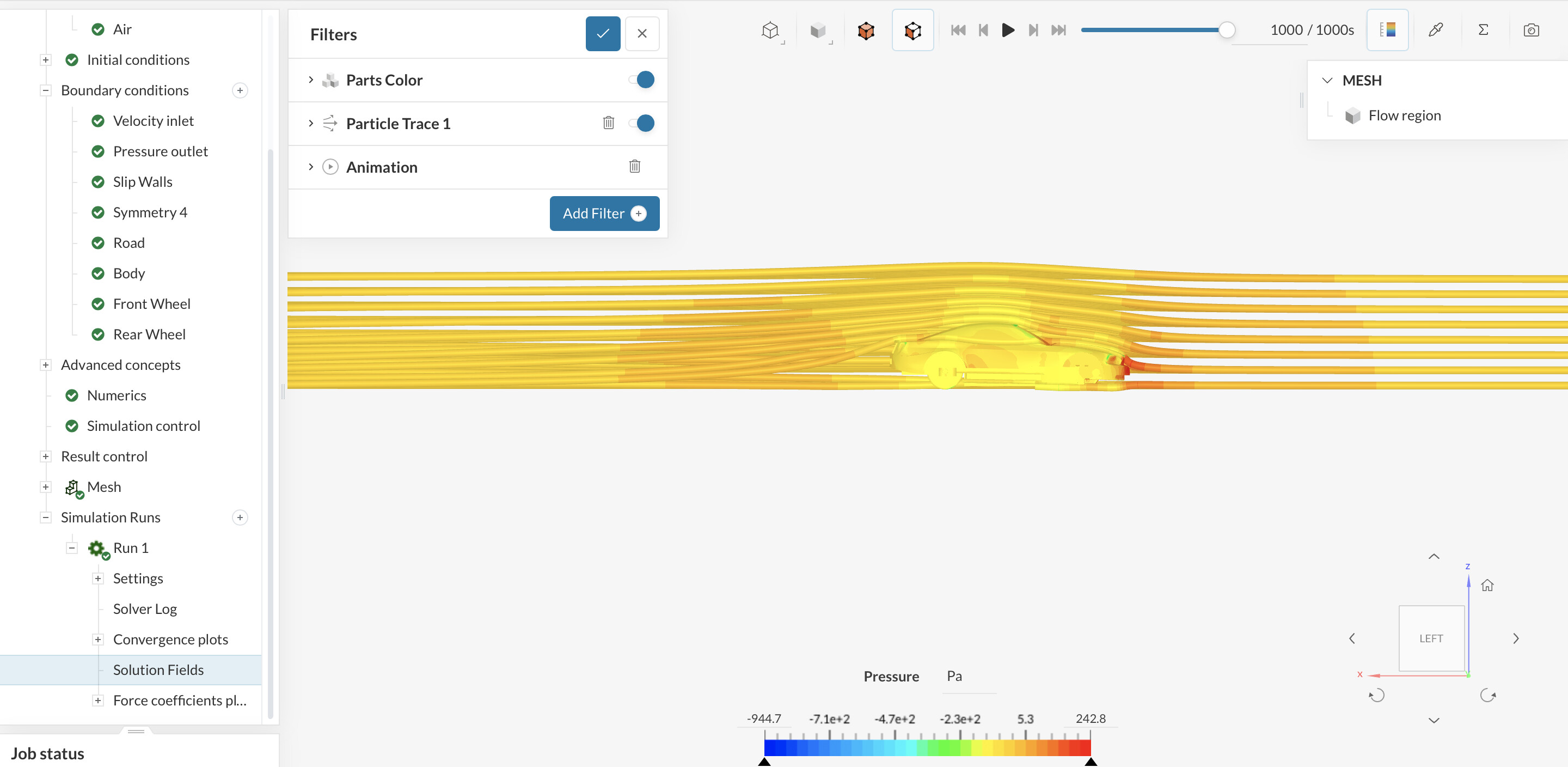
Task: Disable the Particle Trace 1 toggle
Action: pyautogui.click(x=642, y=123)
